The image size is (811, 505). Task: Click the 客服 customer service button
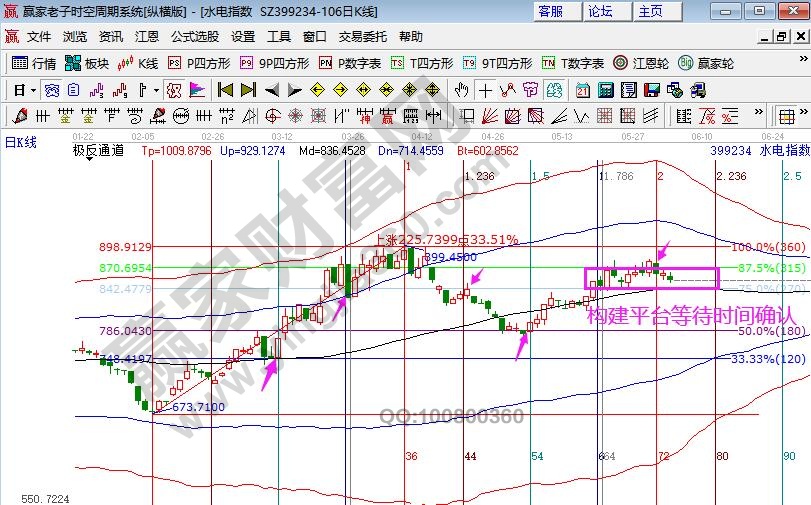[x=550, y=11]
